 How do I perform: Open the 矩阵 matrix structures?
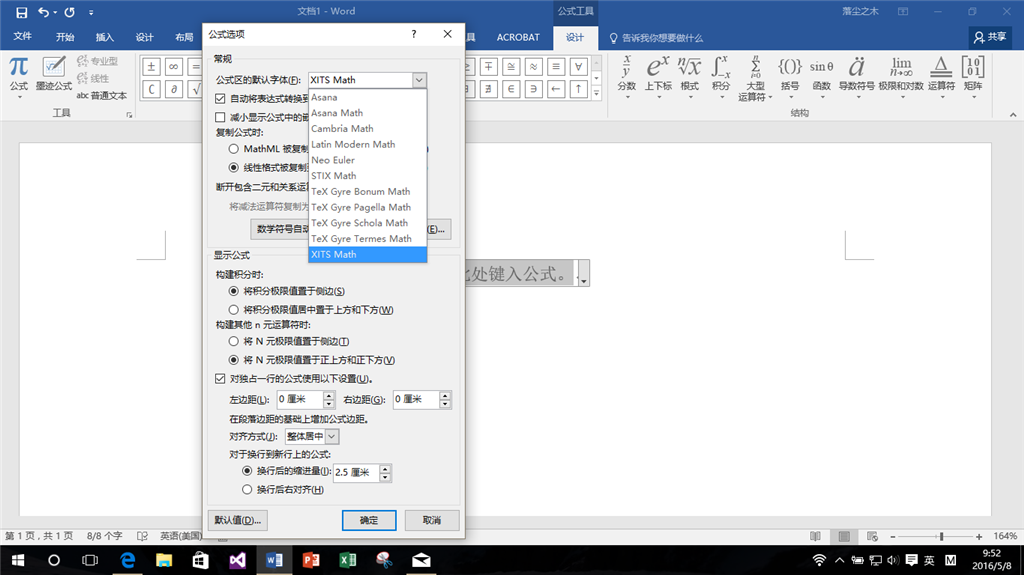pyautogui.click(x=973, y=76)
